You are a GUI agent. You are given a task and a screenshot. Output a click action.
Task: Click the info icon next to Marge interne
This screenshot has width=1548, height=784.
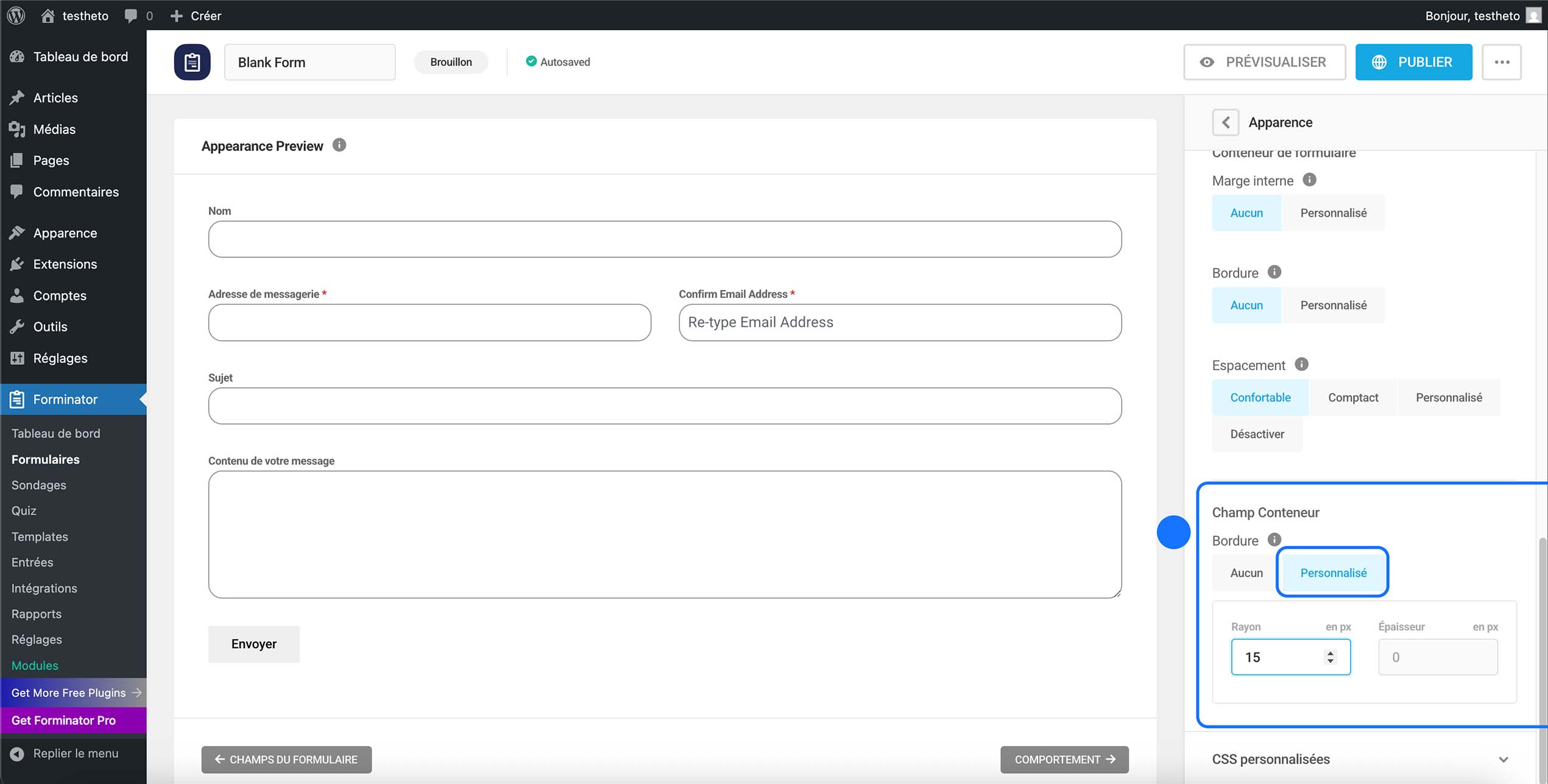(1309, 180)
